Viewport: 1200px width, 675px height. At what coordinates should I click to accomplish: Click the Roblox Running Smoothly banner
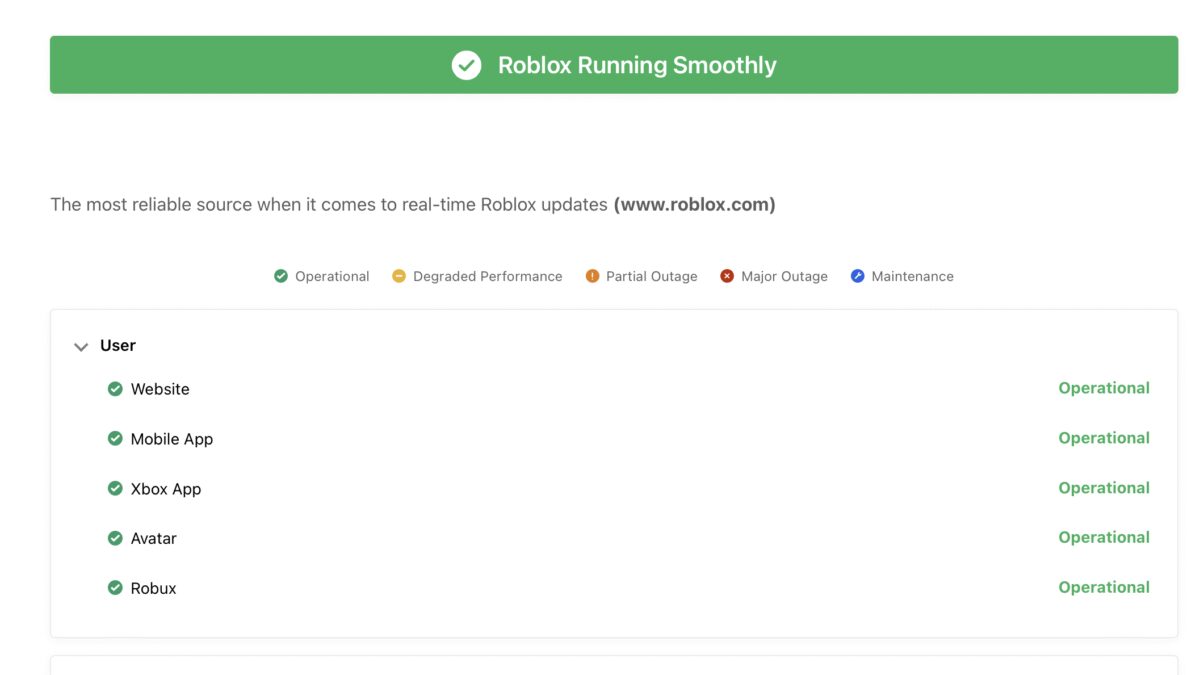[x=637, y=65]
